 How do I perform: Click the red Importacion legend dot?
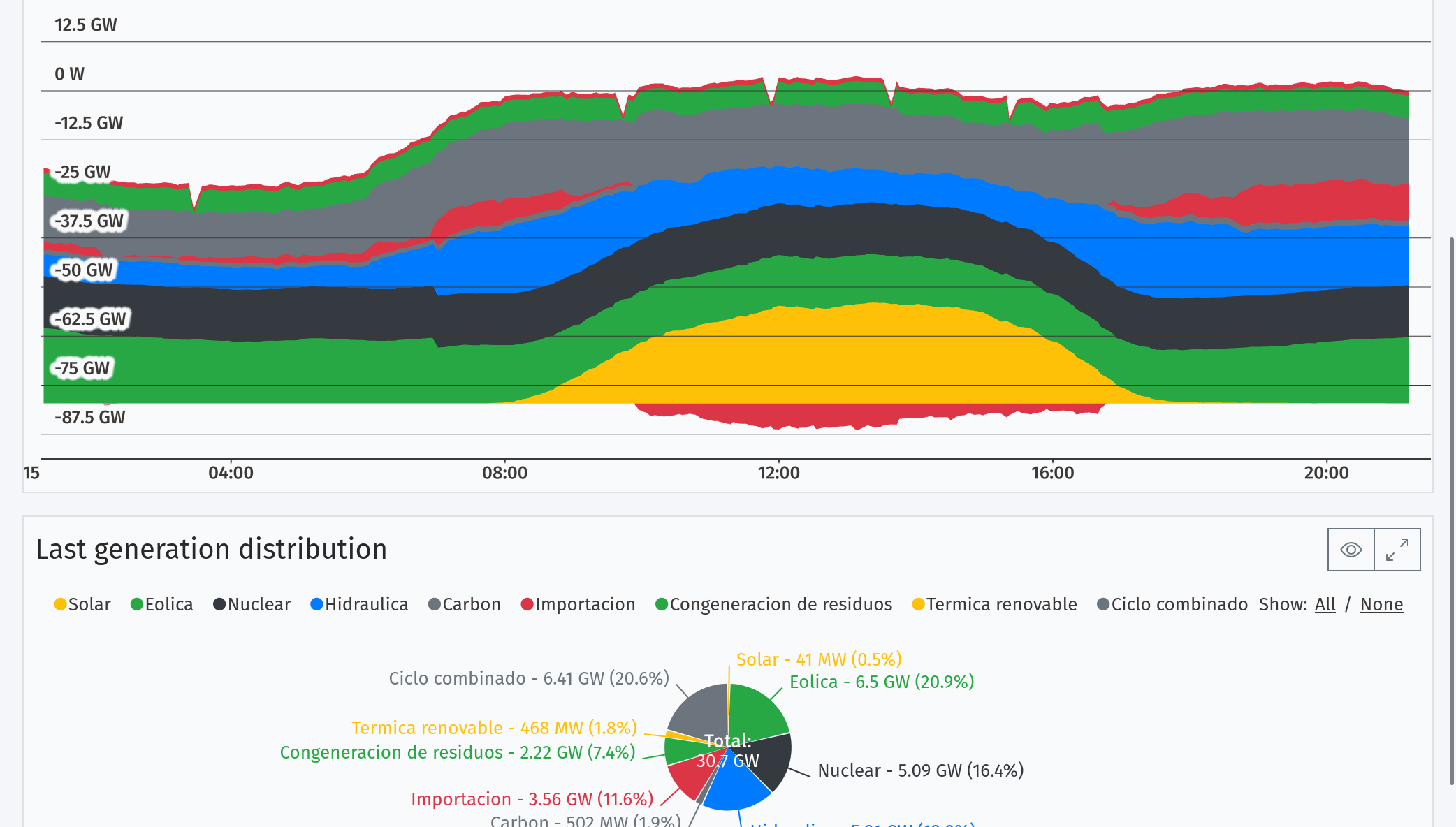pyautogui.click(x=527, y=604)
